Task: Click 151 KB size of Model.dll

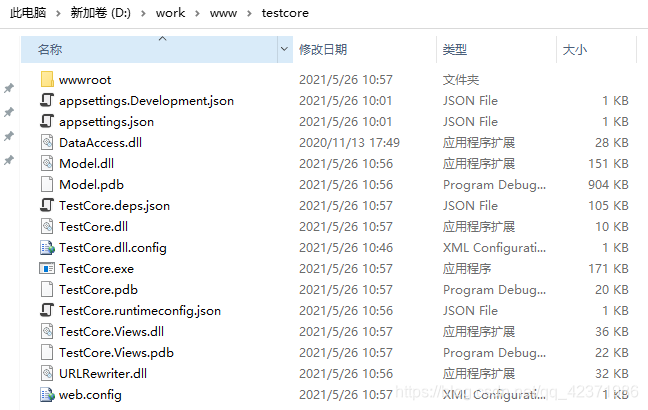Action: 608,164
